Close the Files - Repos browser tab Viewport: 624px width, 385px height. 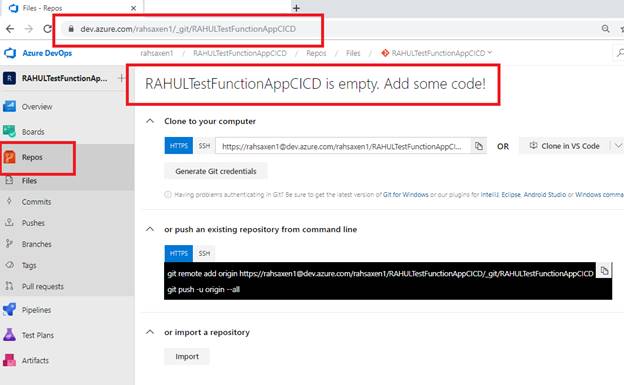tap(133, 8)
